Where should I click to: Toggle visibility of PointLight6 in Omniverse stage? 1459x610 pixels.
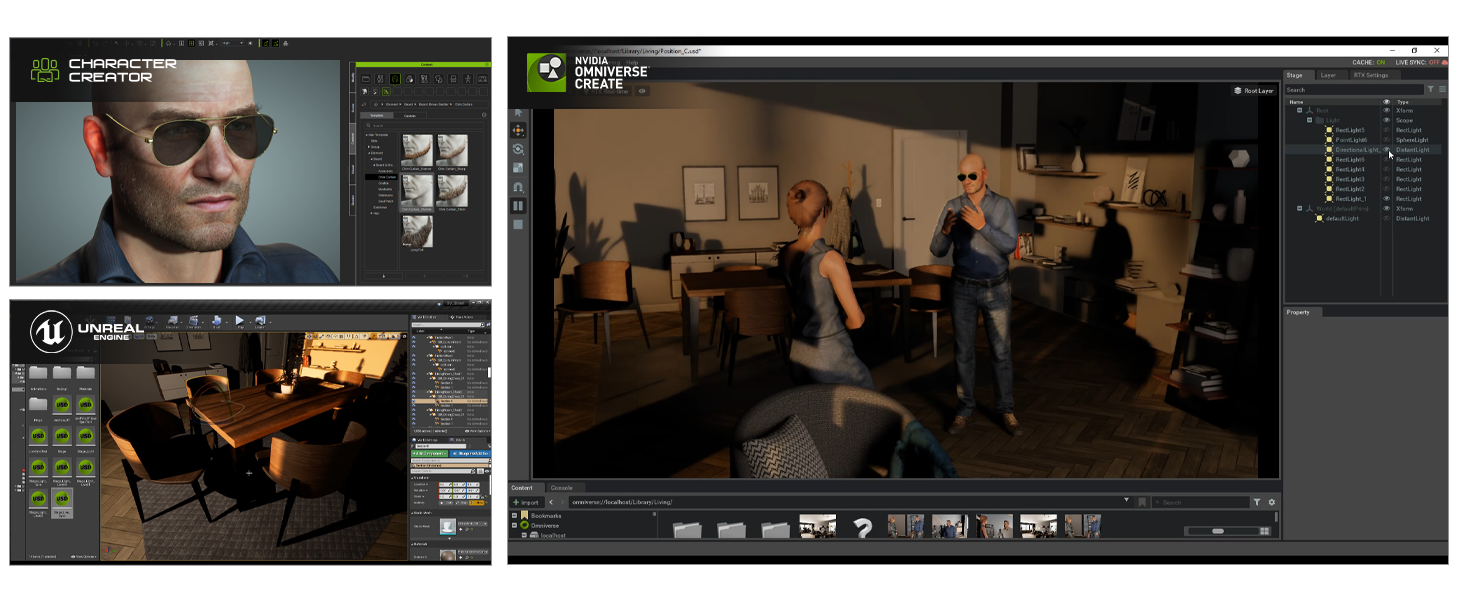point(1386,140)
